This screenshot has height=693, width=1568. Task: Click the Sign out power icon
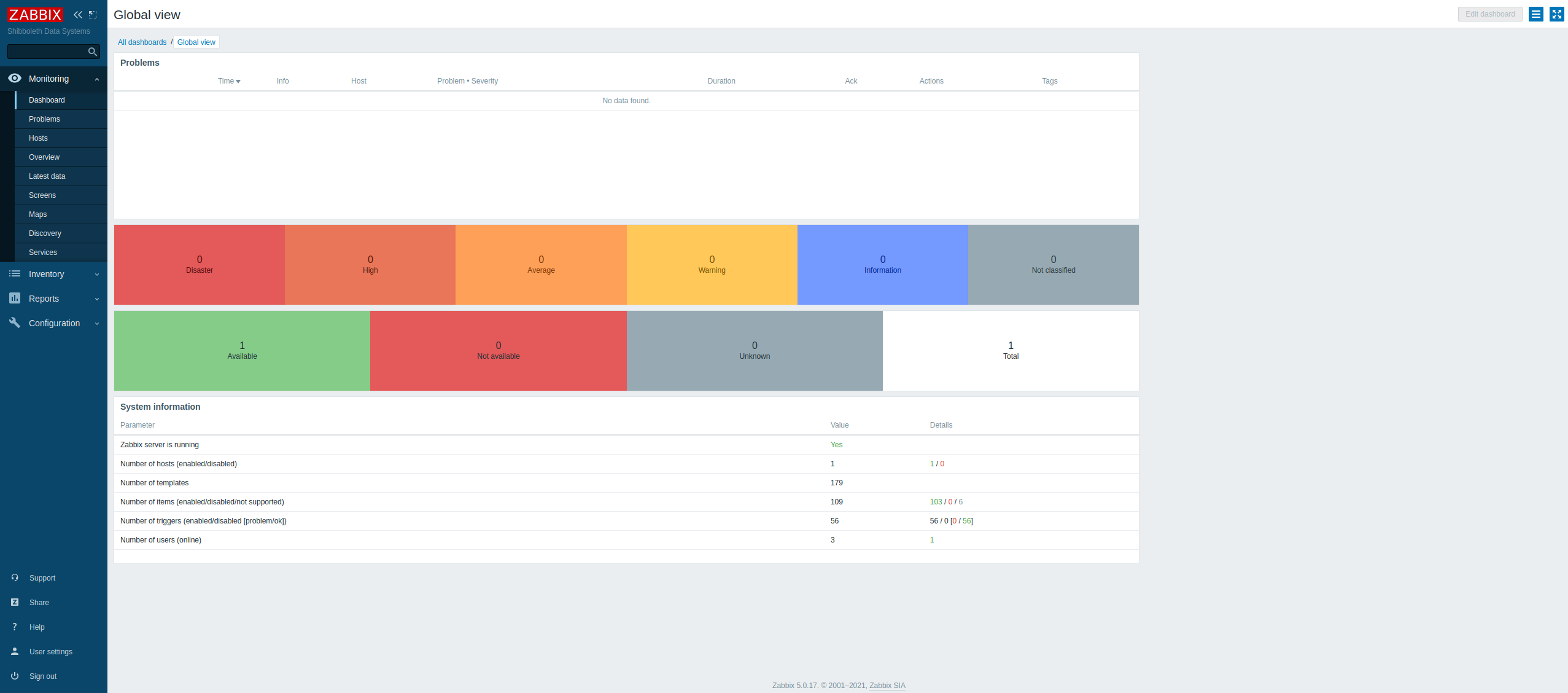click(15, 676)
